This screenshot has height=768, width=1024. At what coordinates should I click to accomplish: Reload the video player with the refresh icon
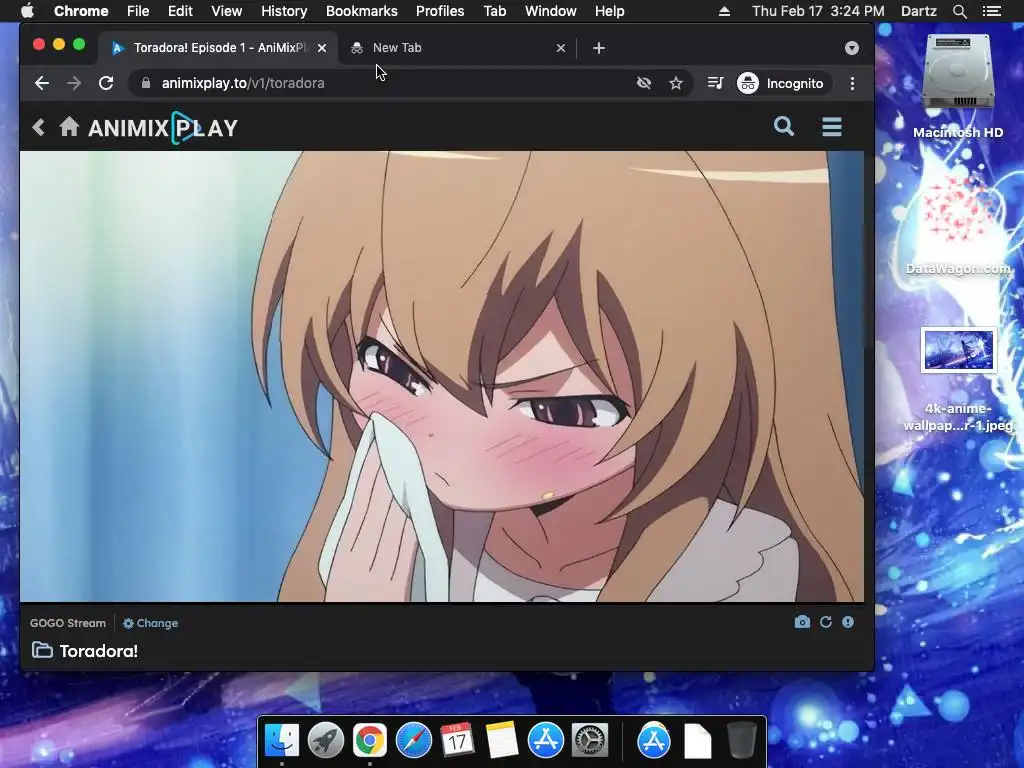coord(825,622)
